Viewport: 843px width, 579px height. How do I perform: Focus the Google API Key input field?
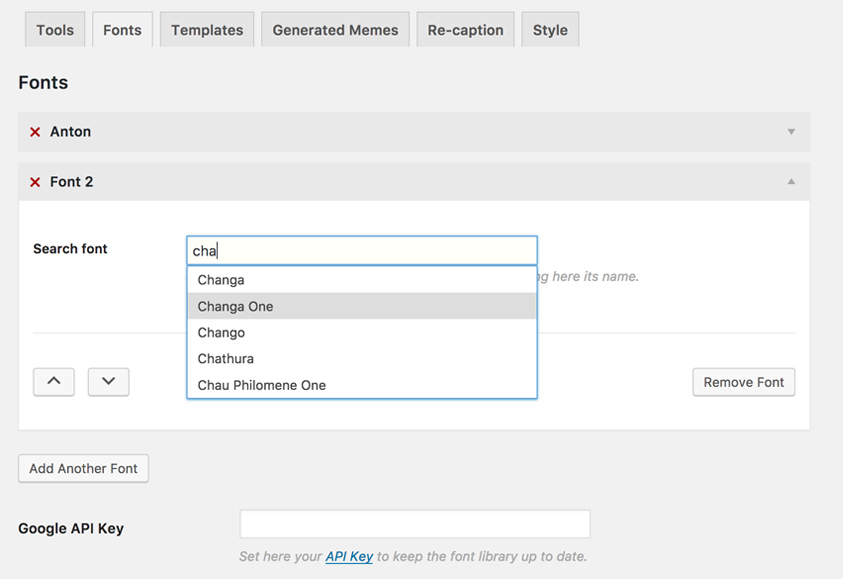coord(414,523)
